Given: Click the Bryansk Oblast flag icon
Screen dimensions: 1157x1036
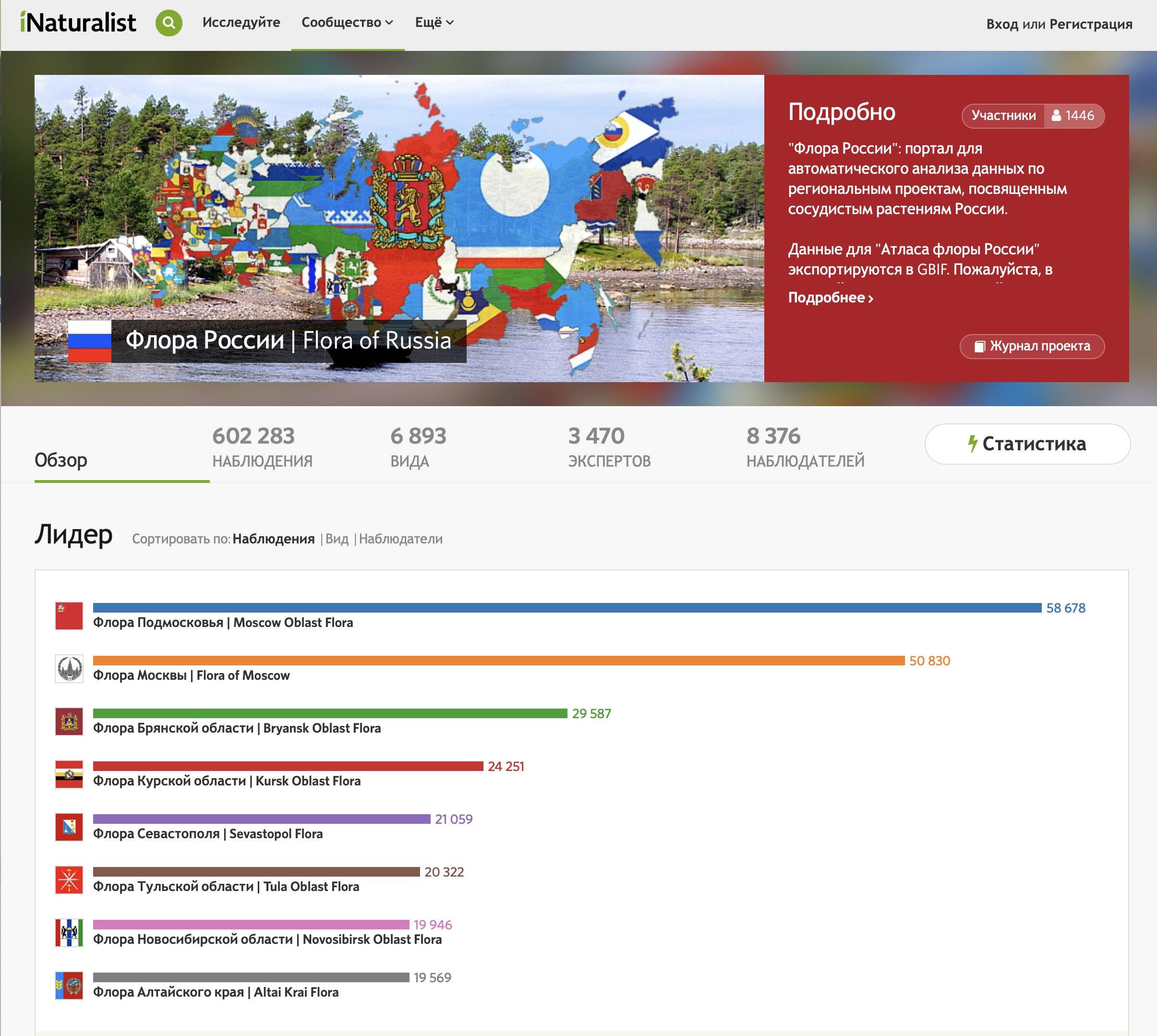Looking at the screenshot, I should tap(69, 722).
